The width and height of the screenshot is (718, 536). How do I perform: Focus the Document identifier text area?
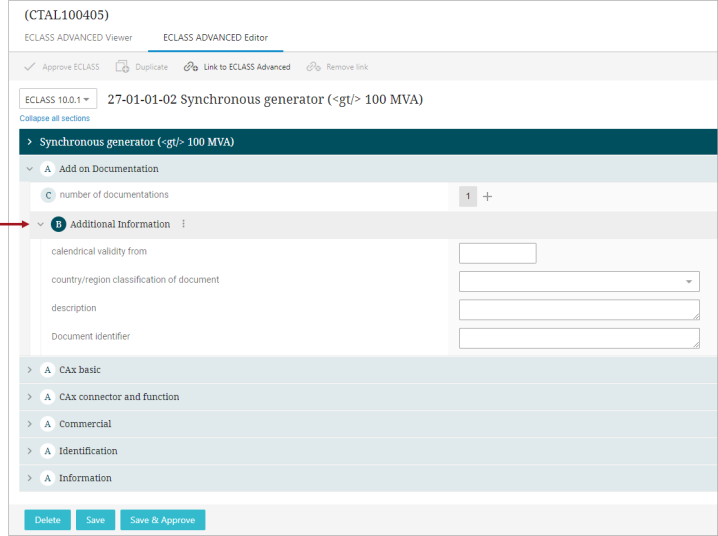pyautogui.click(x=579, y=338)
